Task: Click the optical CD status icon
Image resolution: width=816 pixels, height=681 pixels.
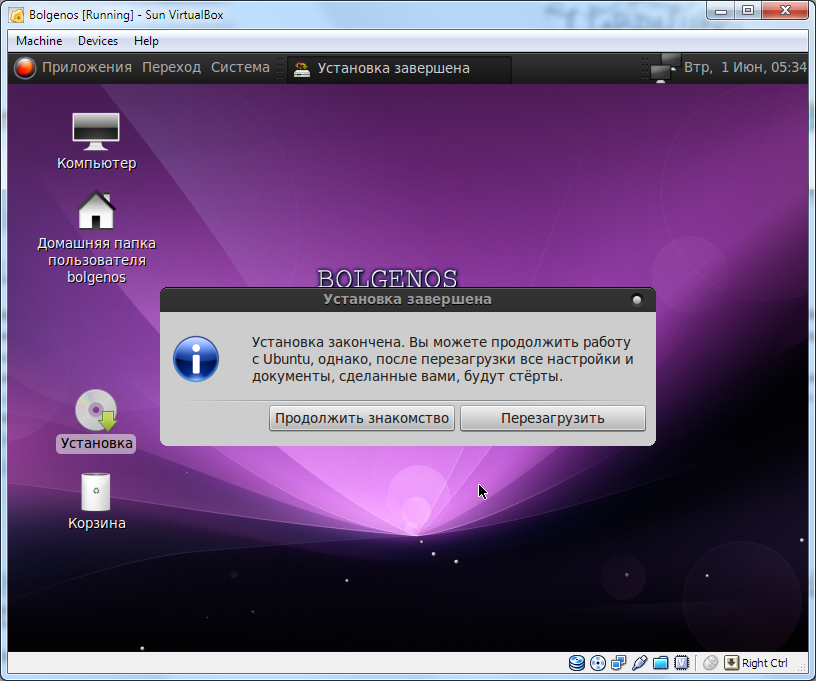Action: 597,663
